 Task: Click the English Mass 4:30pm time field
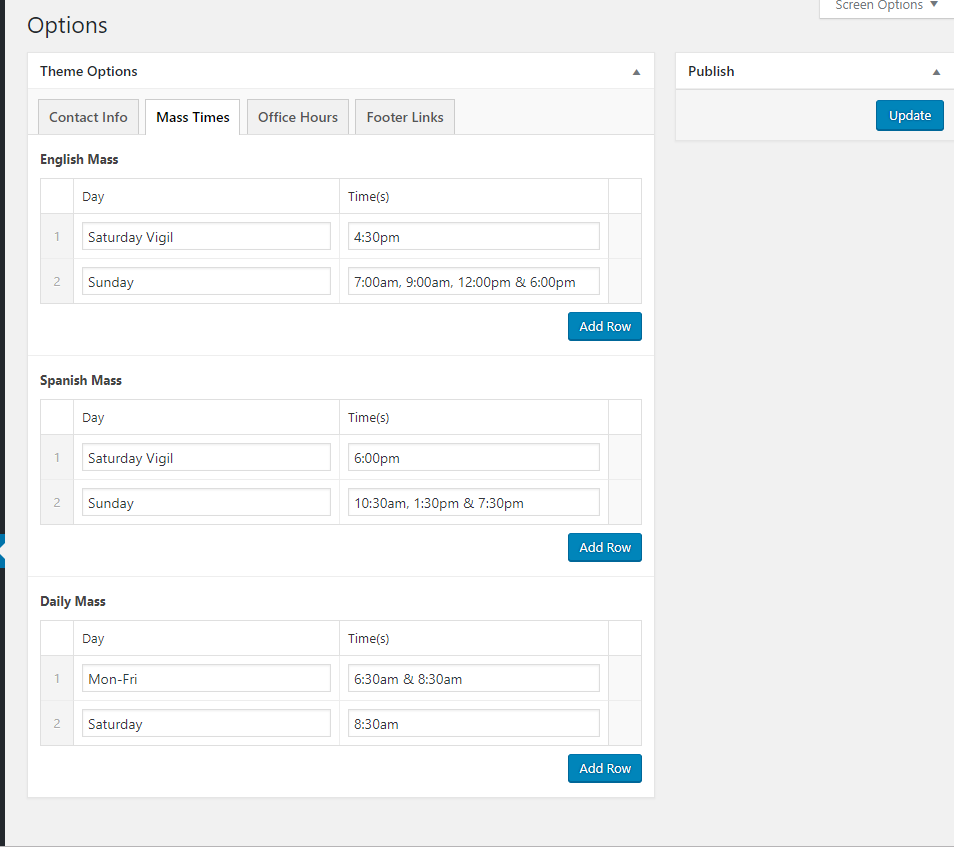coord(473,237)
